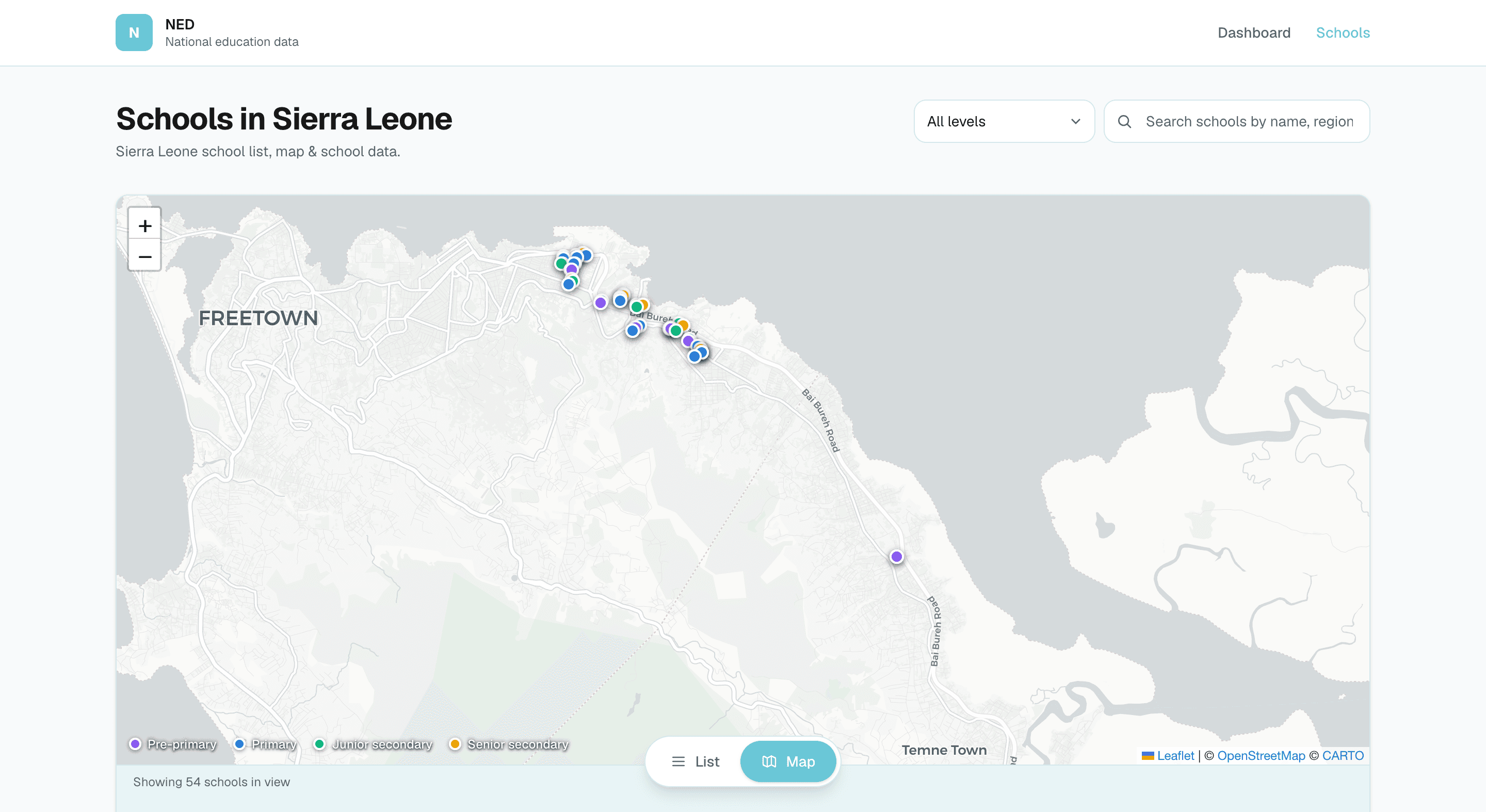
Task: Open the OpenStreetMap attribution link
Action: (x=1261, y=755)
